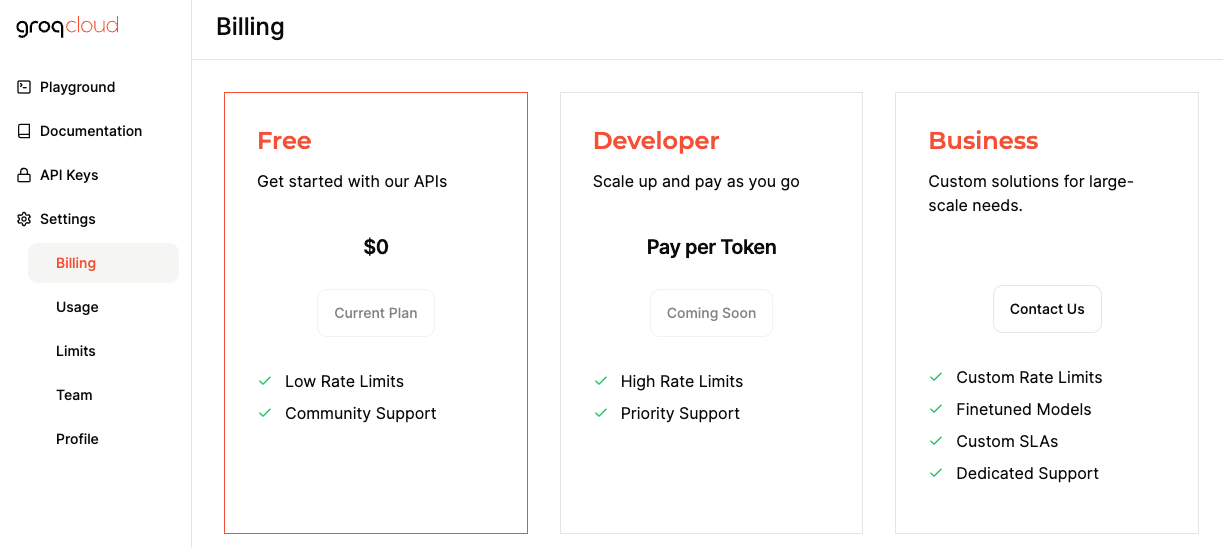The width and height of the screenshot is (1223, 548).
Task: Click the Settings gear icon
Action: point(24,219)
